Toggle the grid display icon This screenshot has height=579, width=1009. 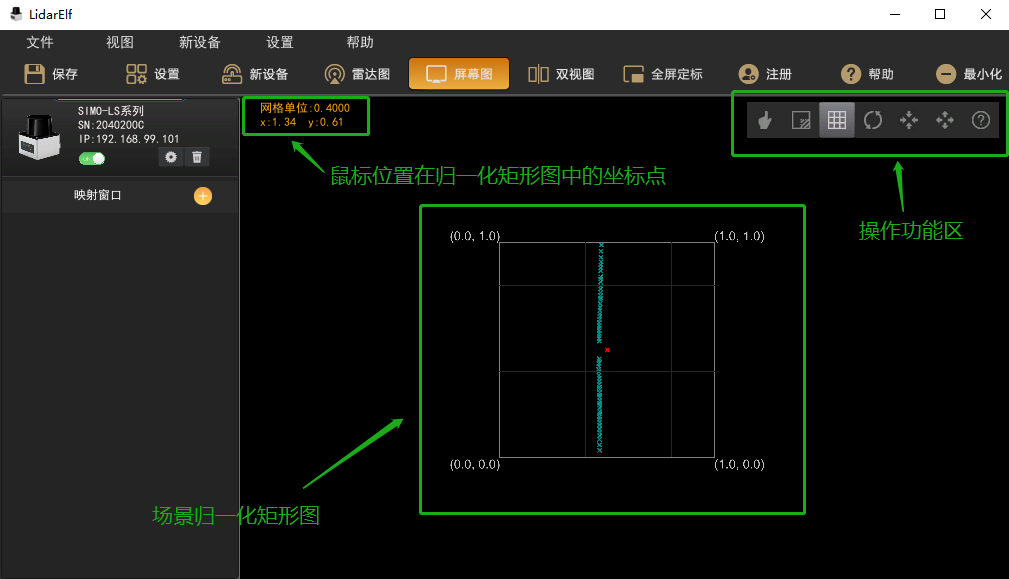click(837, 120)
